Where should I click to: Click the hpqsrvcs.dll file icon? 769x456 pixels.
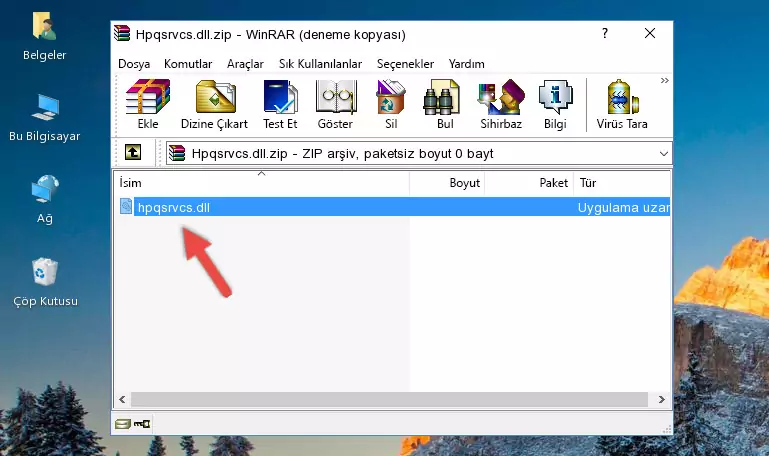tap(126, 206)
